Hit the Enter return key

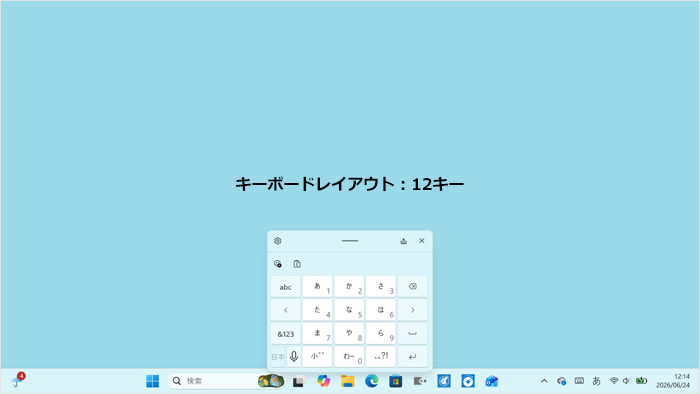[412, 357]
